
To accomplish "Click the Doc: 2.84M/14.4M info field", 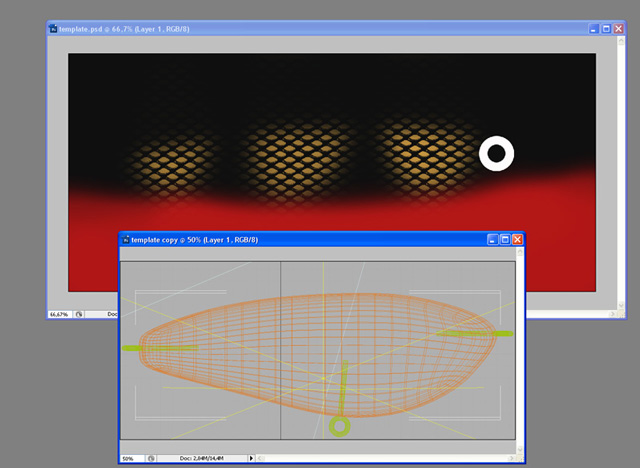I will click(200, 458).
